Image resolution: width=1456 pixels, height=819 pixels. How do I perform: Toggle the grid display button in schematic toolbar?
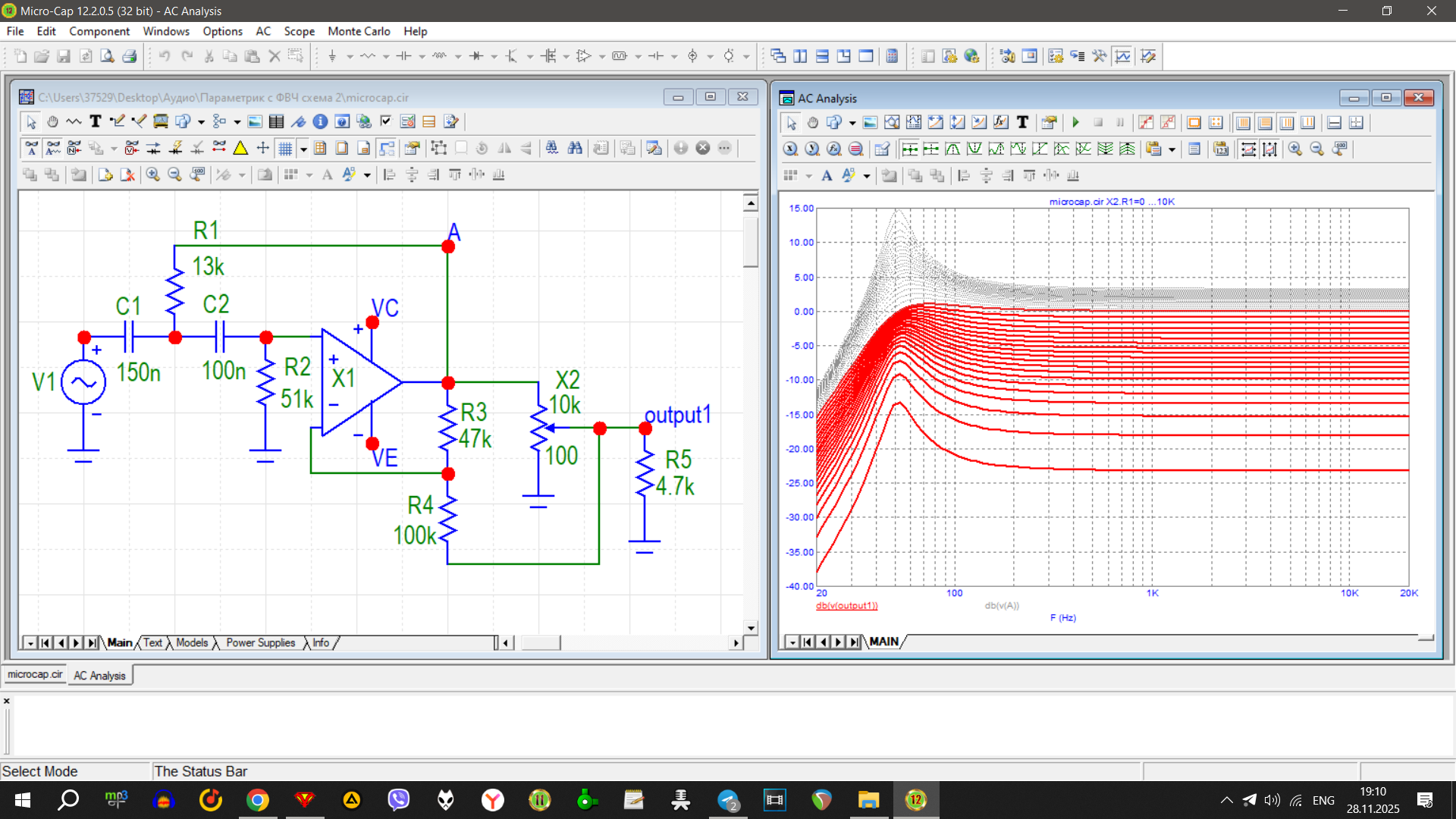(x=285, y=149)
